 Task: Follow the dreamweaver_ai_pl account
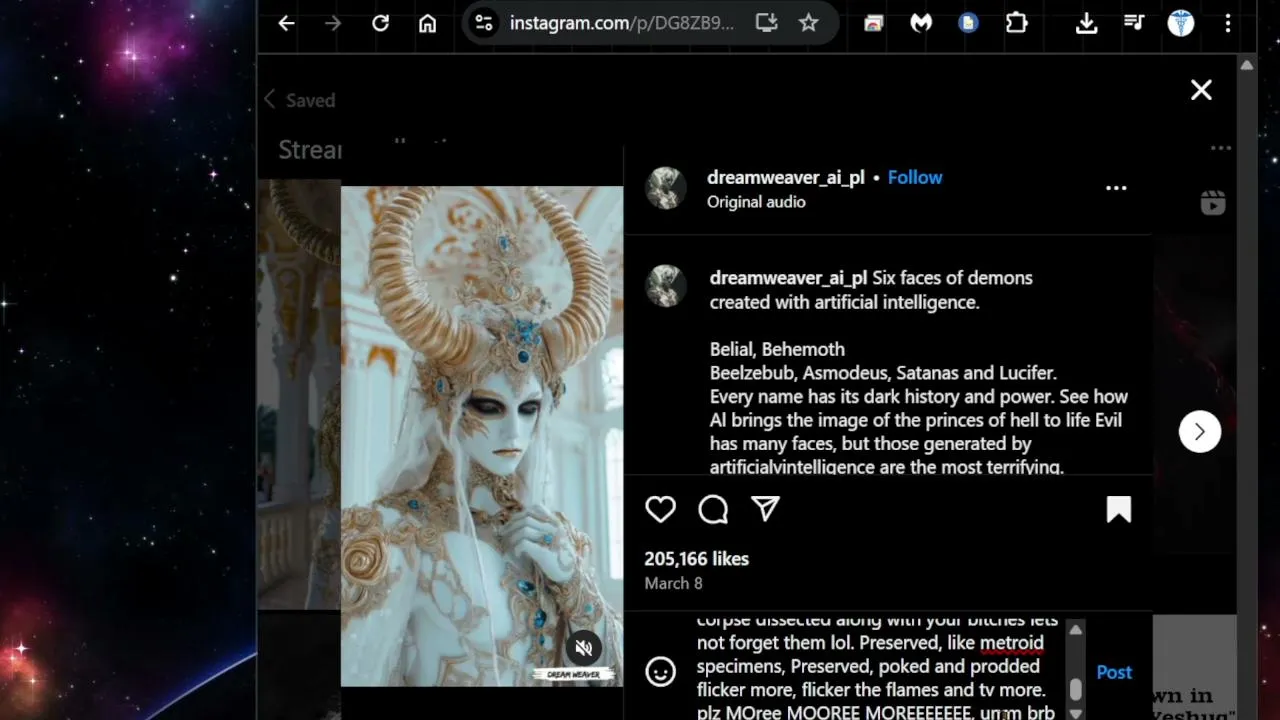click(915, 177)
